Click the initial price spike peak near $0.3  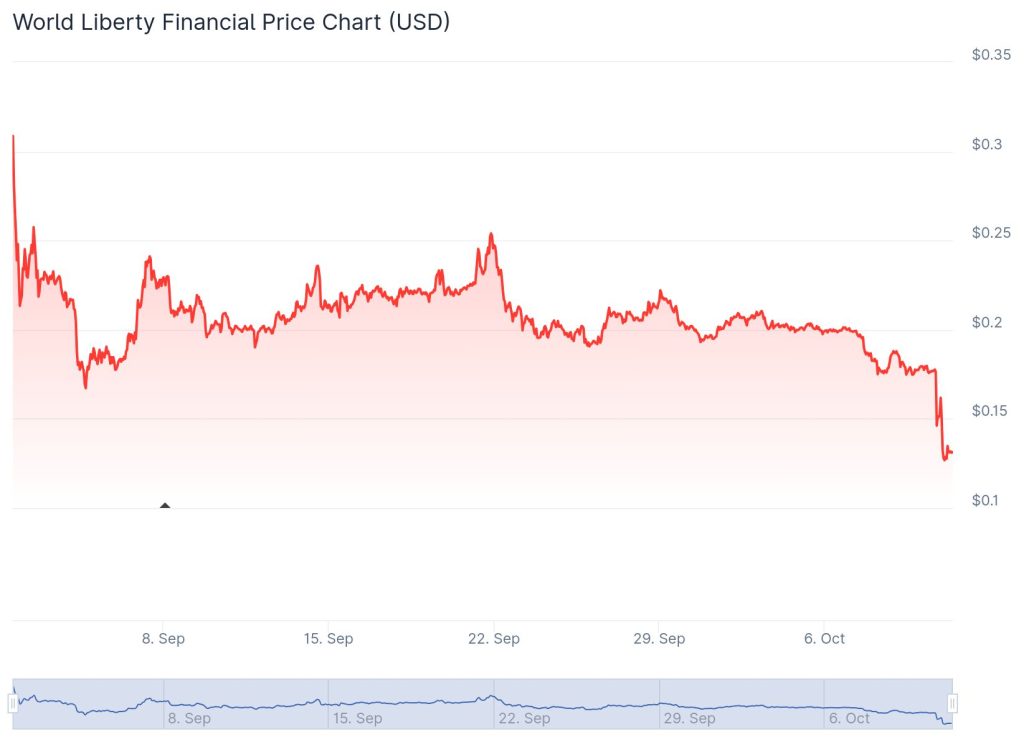[13, 136]
